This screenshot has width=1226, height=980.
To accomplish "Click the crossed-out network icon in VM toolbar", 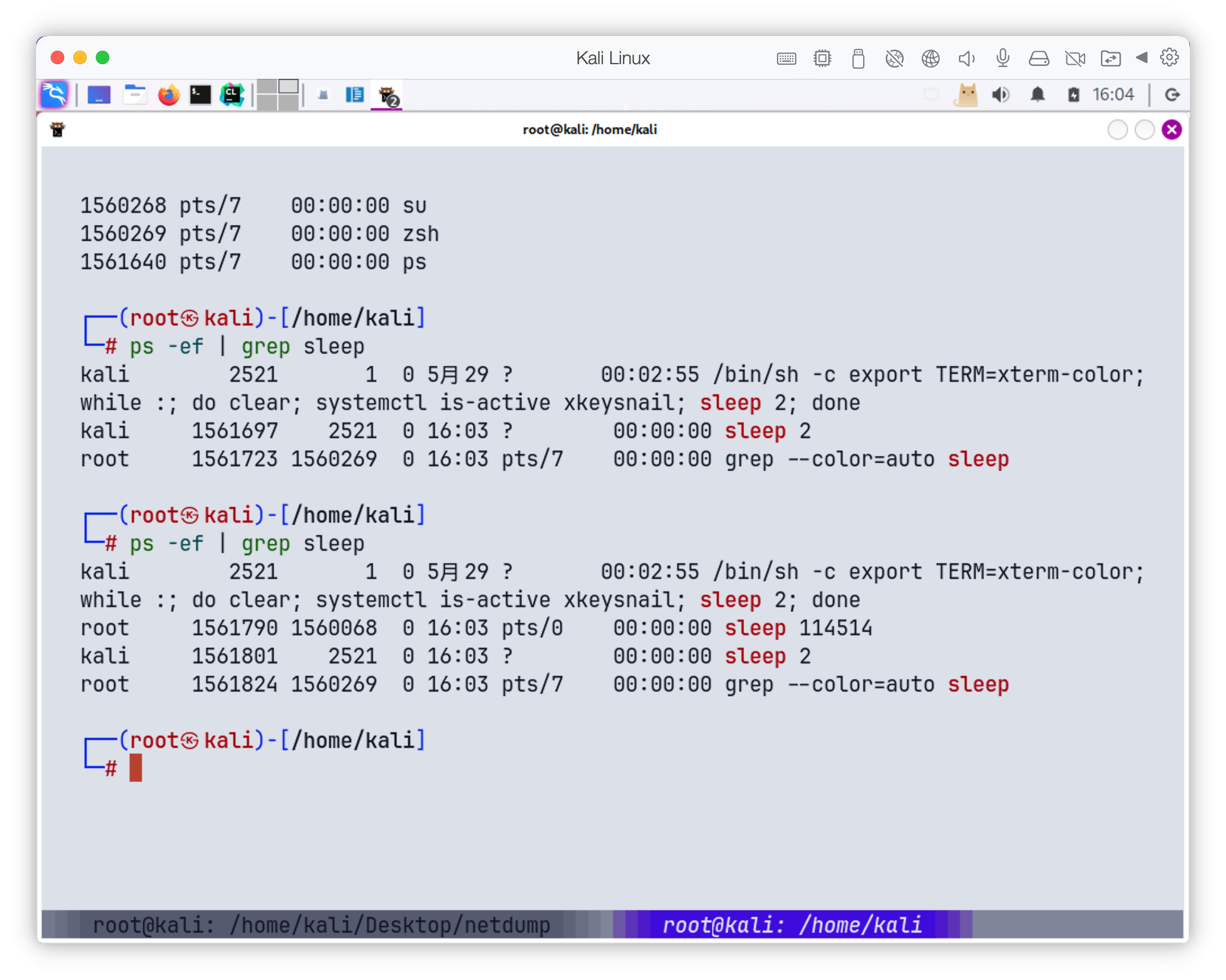I will pyautogui.click(x=895, y=58).
